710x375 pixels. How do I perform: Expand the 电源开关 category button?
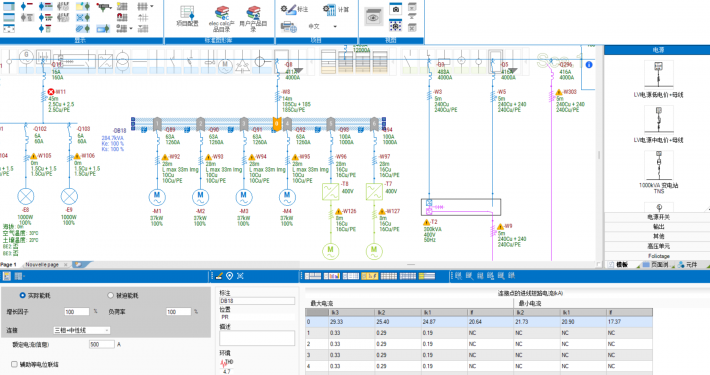pyautogui.click(x=658, y=217)
